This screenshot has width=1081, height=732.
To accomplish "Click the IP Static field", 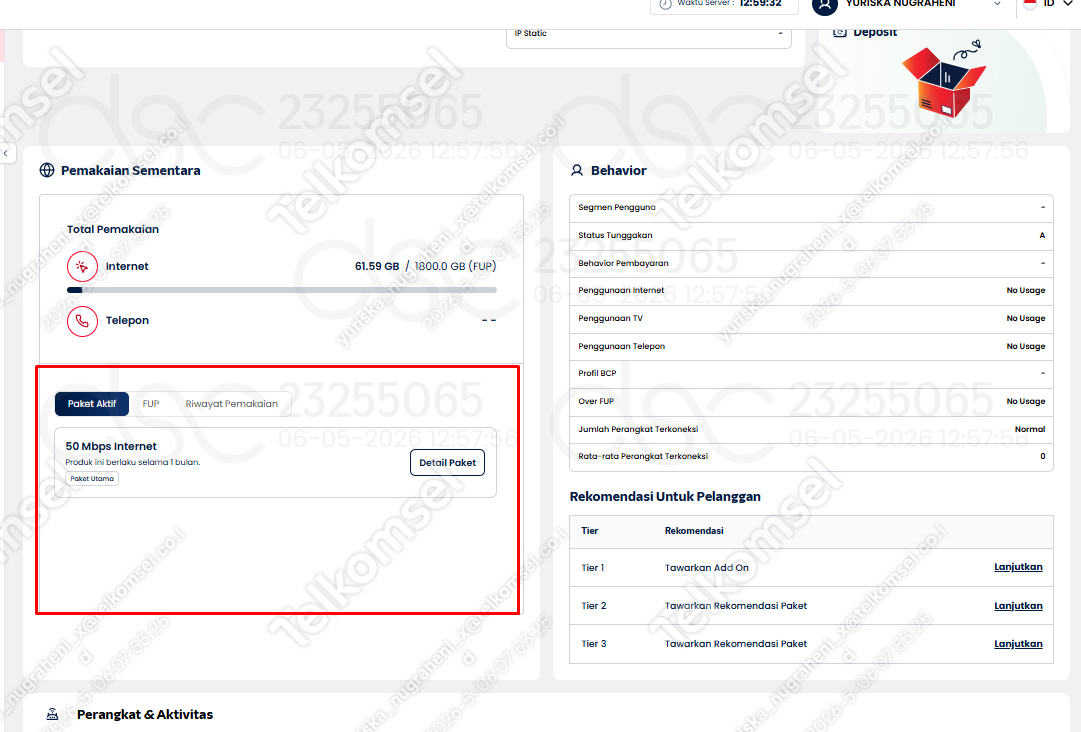I will click(649, 34).
